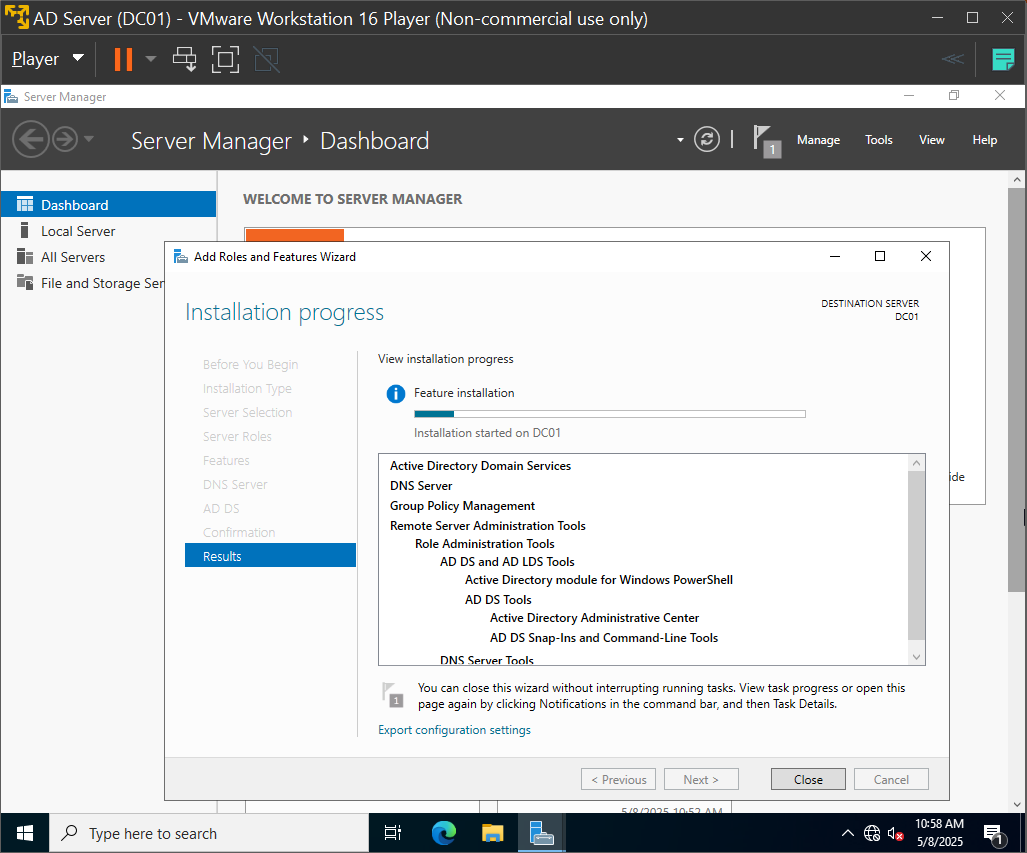Select AD DS Snap-Ins and Command-Line Tools
The width and height of the screenshot is (1027, 853).
pos(604,637)
